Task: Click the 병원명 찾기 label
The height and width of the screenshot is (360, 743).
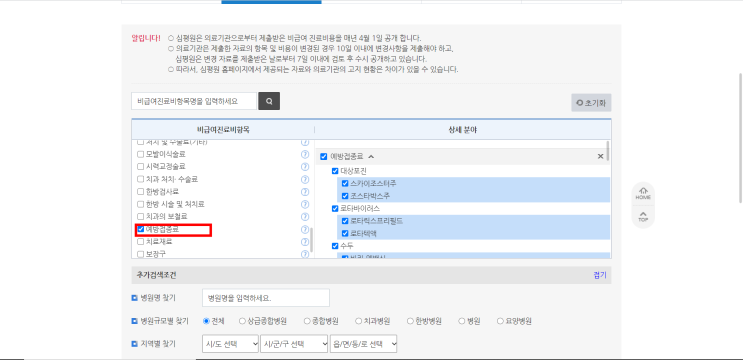Action: coord(158,298)
